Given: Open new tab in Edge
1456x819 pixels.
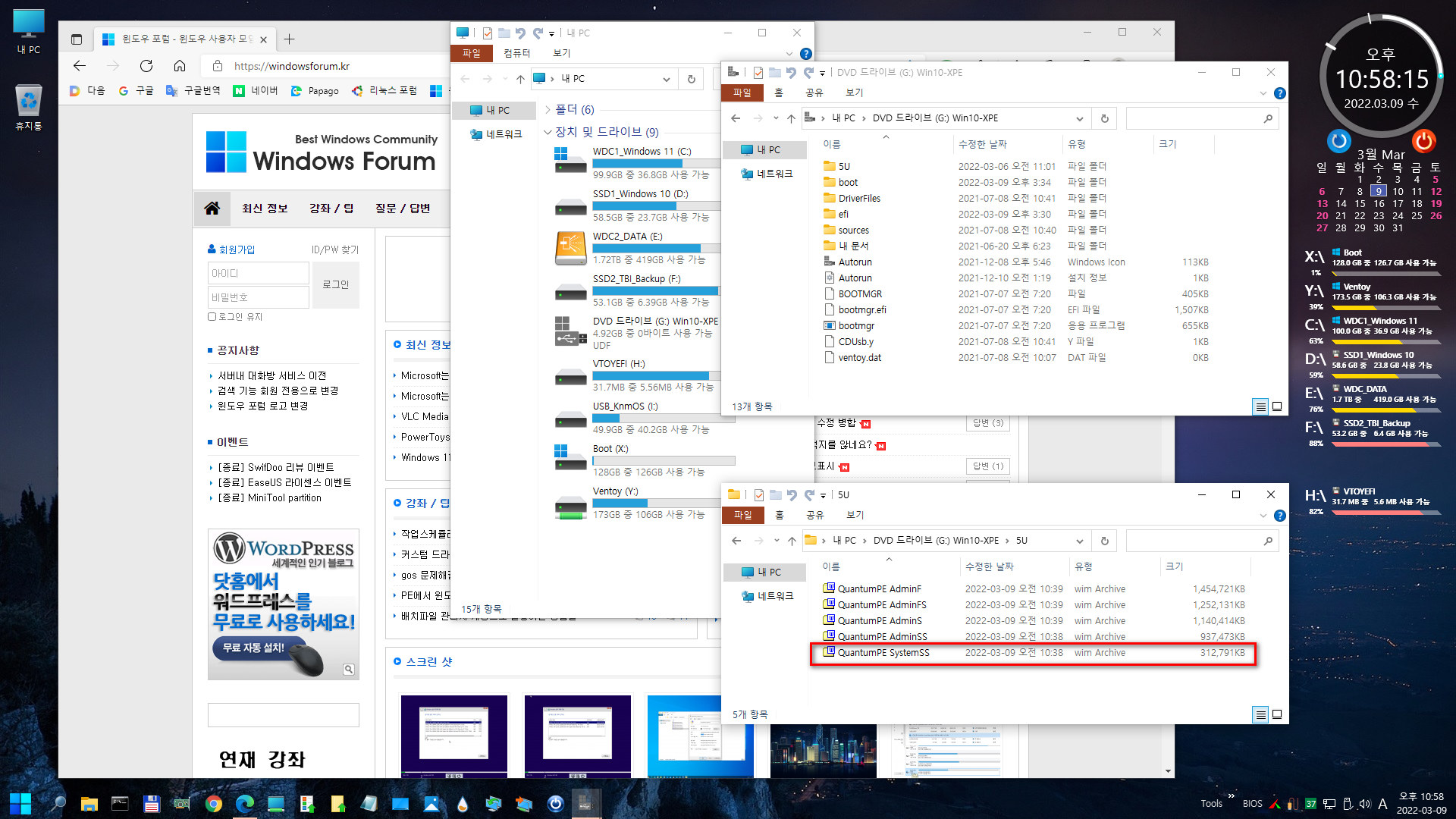Looking at the screenshot, I should click(x=289, y=39).
